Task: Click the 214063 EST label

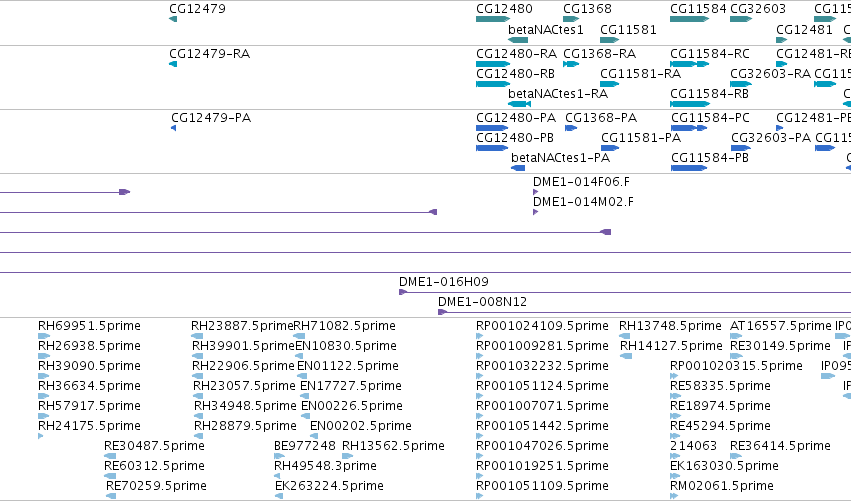Action: pos(694,446)
